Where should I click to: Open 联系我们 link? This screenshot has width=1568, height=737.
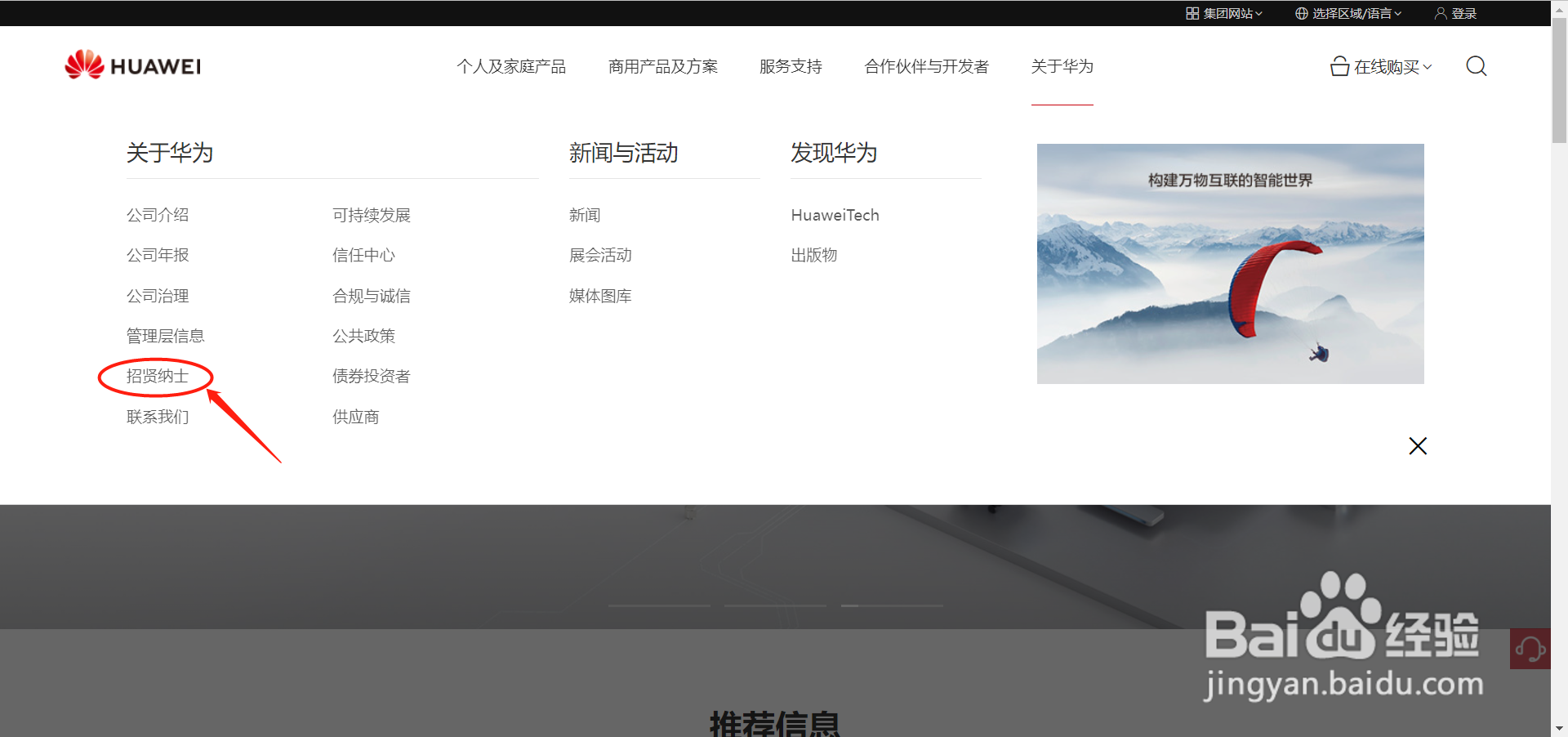point(158,417)
